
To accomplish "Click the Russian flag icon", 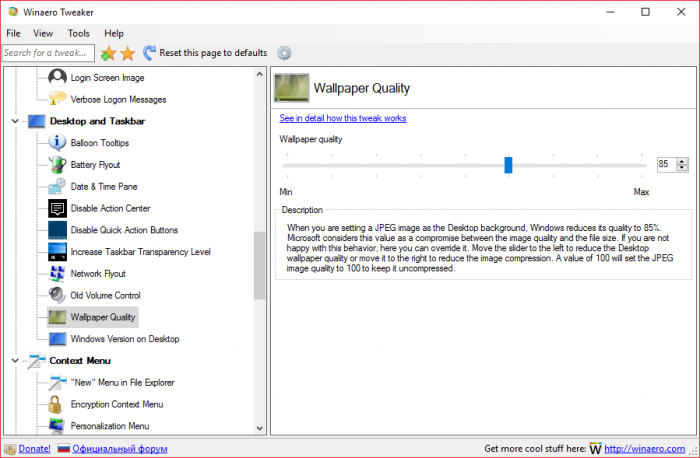I will (64, 448).
